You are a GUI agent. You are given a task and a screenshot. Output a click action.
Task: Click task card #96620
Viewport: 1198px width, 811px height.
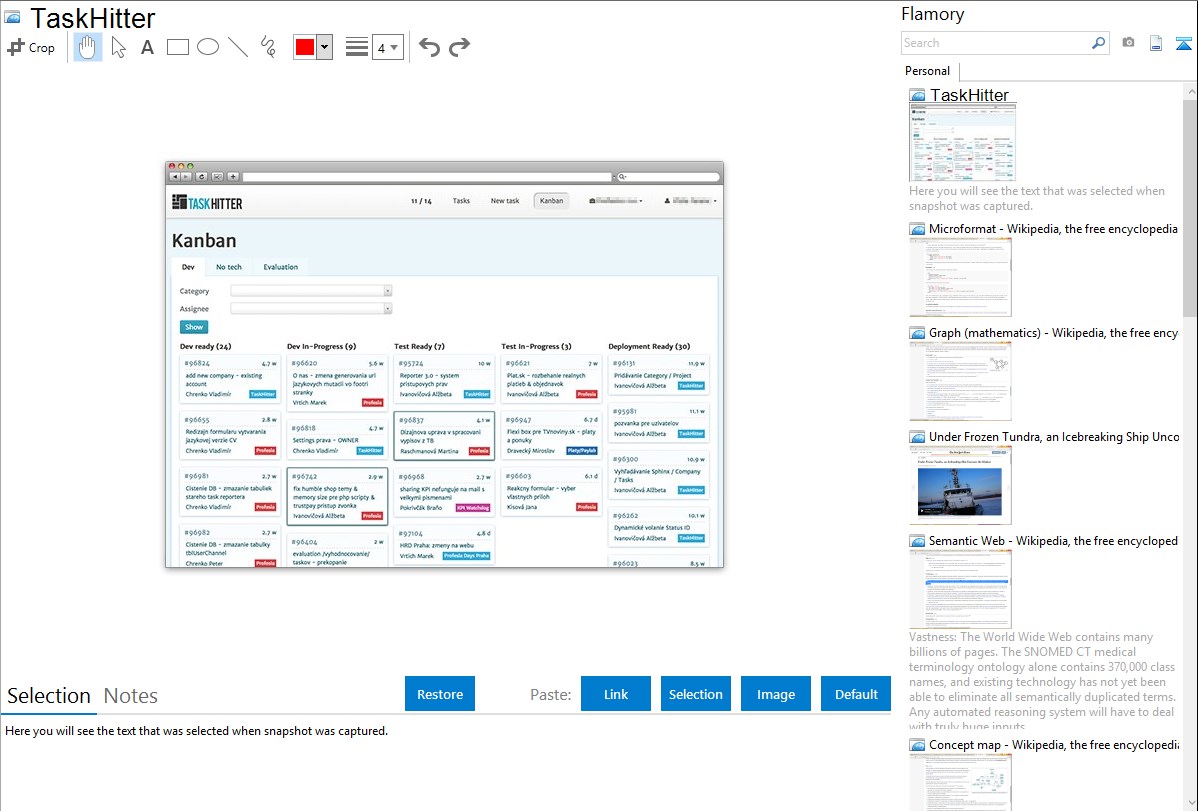click(337, 383)
